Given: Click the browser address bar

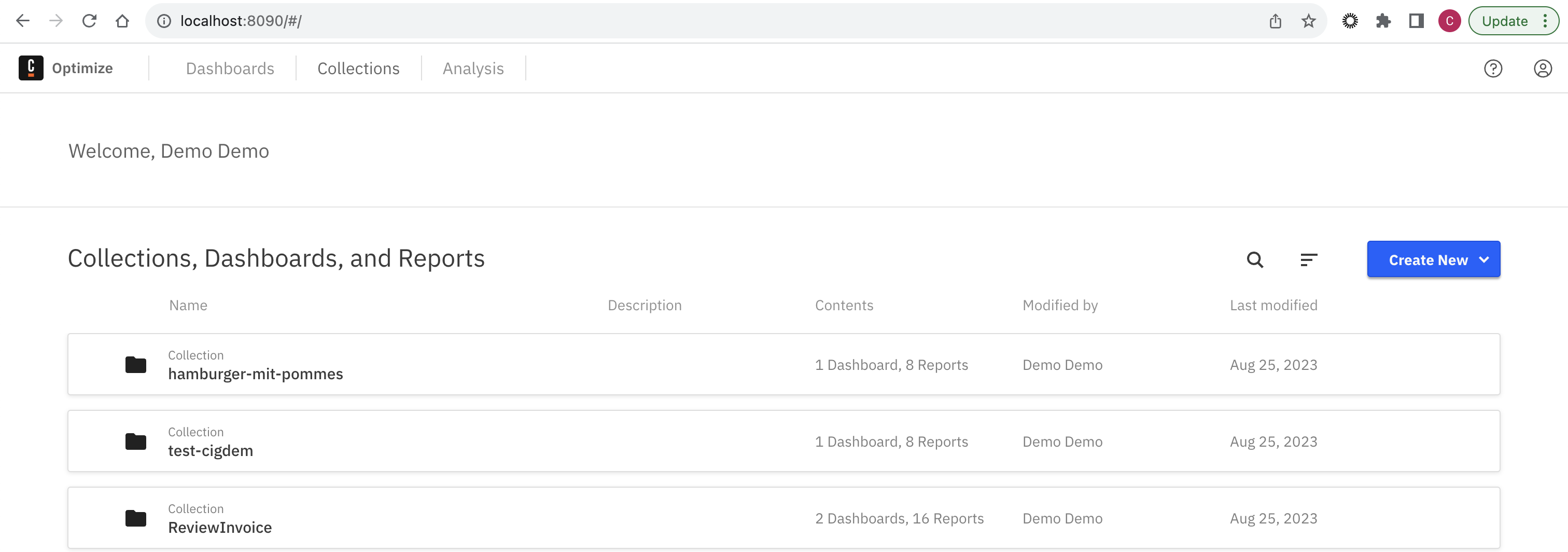Looking at the screenshot, I should [669, 21].
